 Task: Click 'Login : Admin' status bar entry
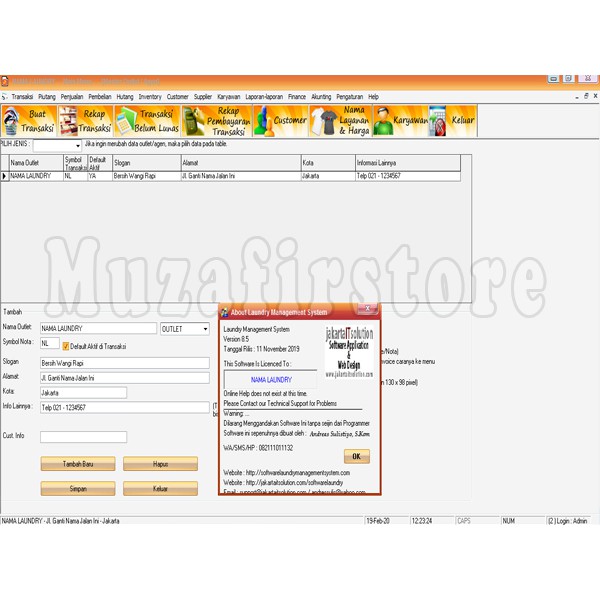point(568,521)
